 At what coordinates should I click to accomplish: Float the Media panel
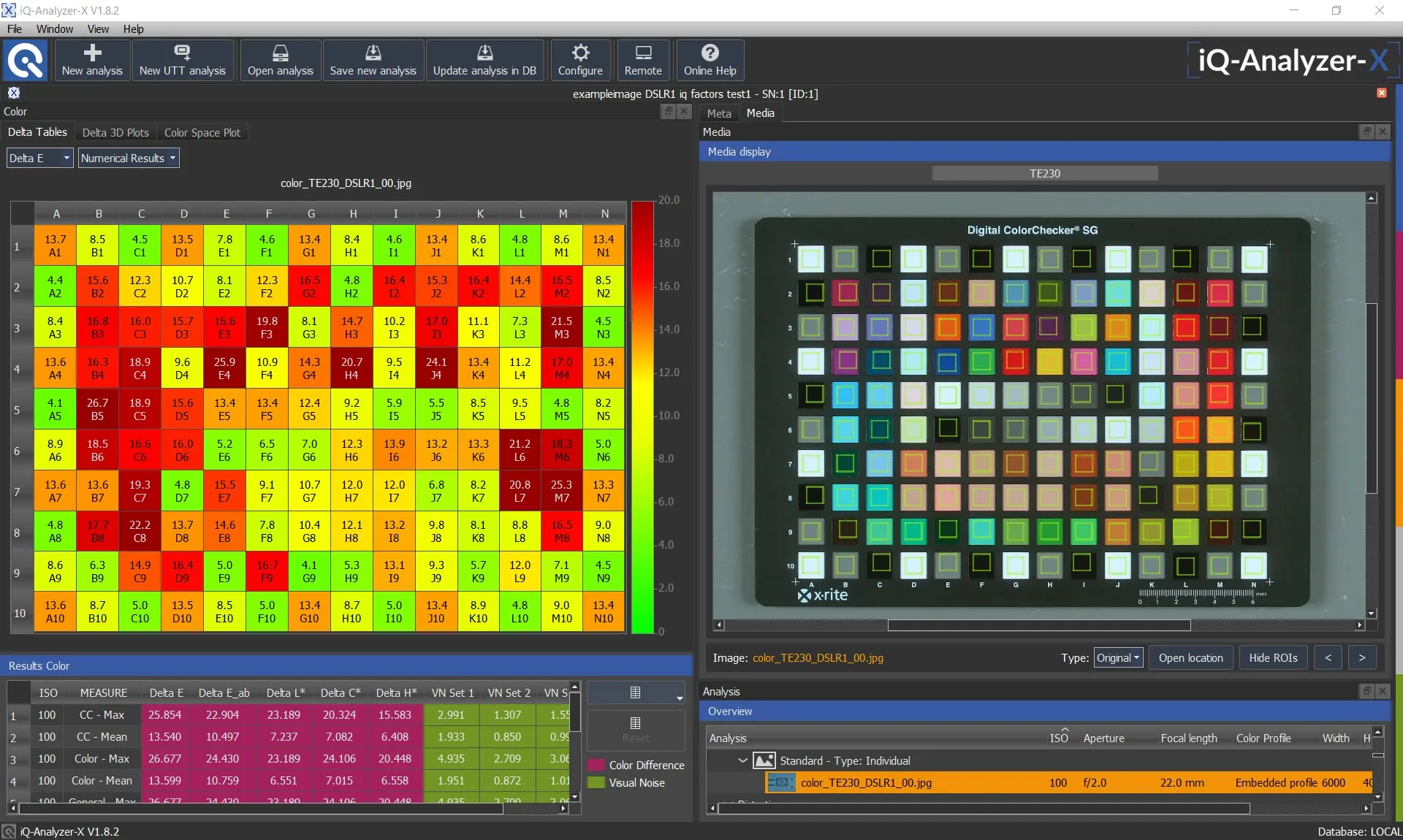click(1366, 131)
